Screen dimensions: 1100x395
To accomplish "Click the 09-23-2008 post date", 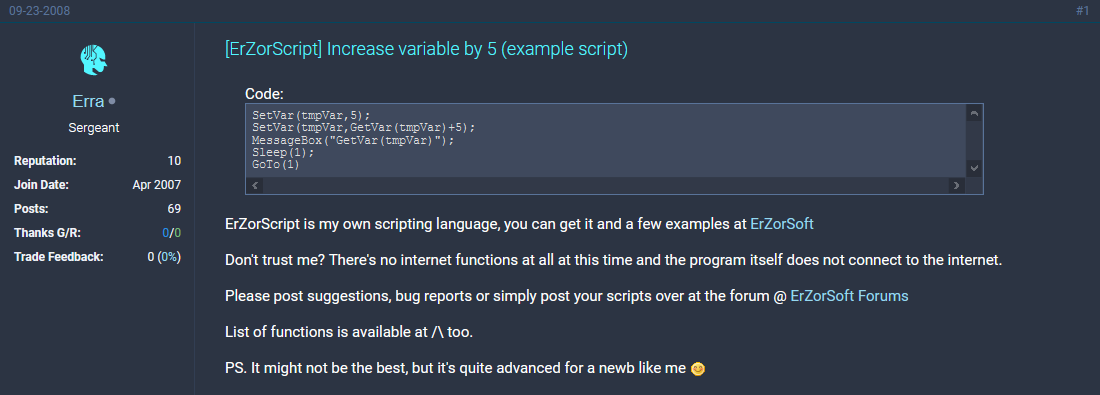I will tap(39, 11).
